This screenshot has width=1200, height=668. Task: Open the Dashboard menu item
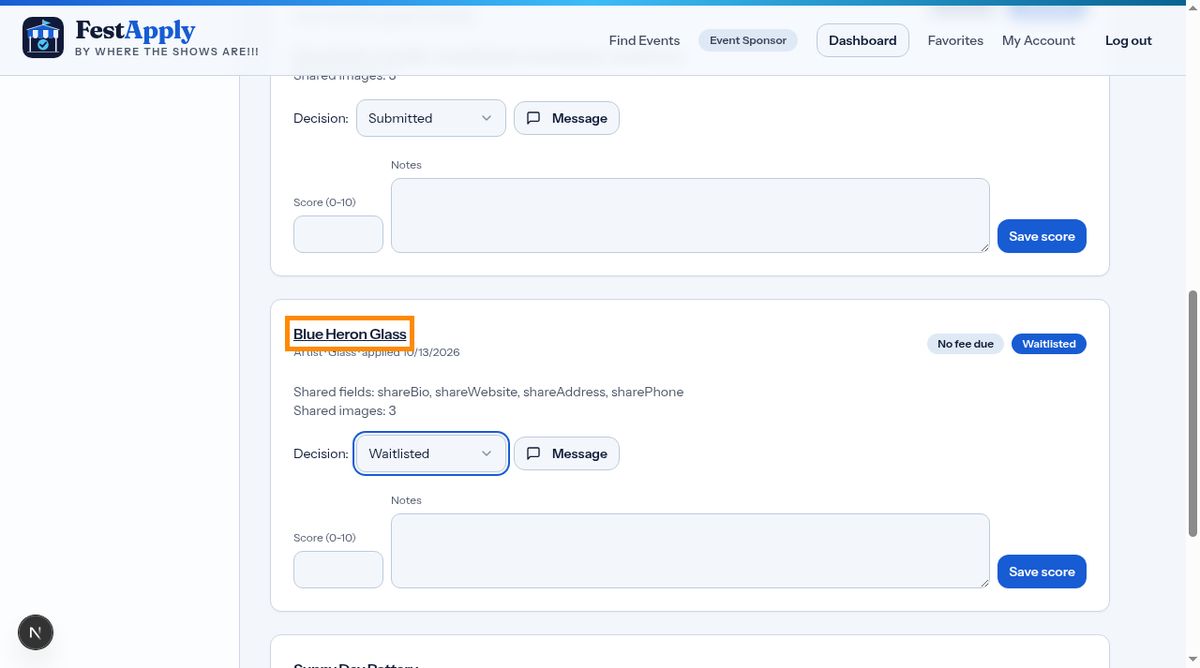click(863, 40)
